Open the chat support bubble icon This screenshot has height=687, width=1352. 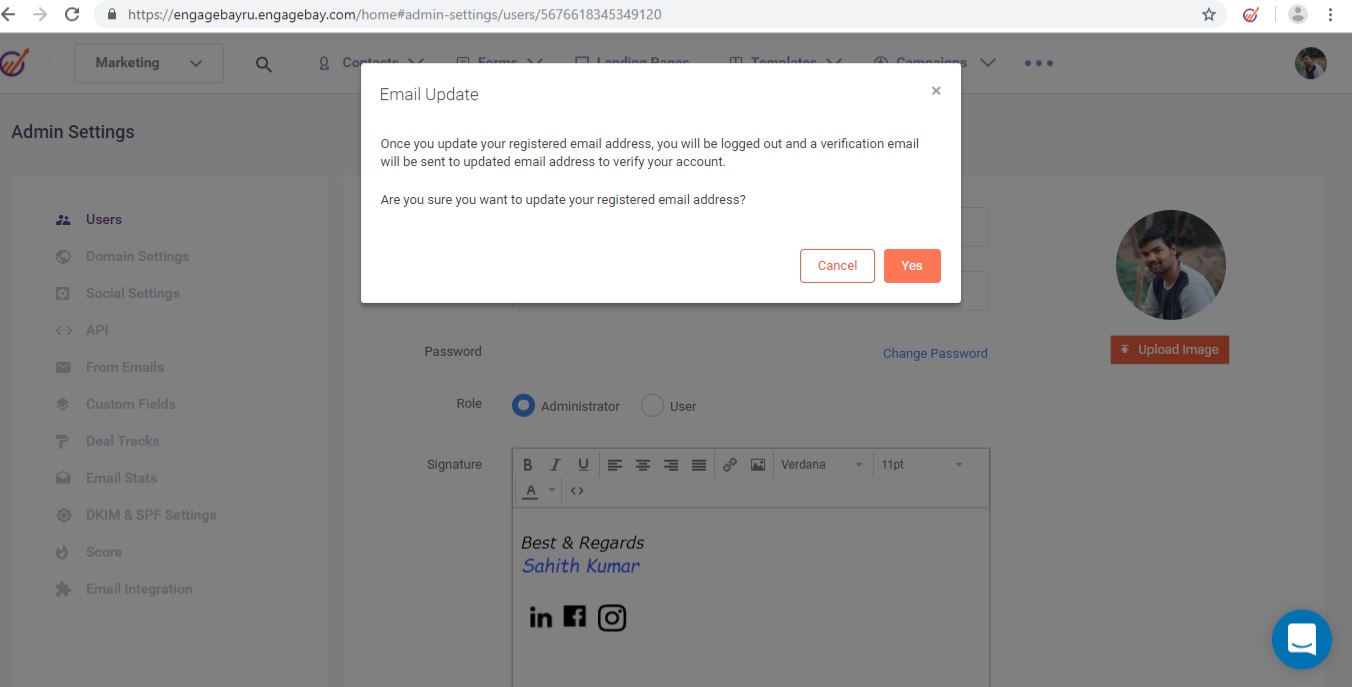[1301, 639]
